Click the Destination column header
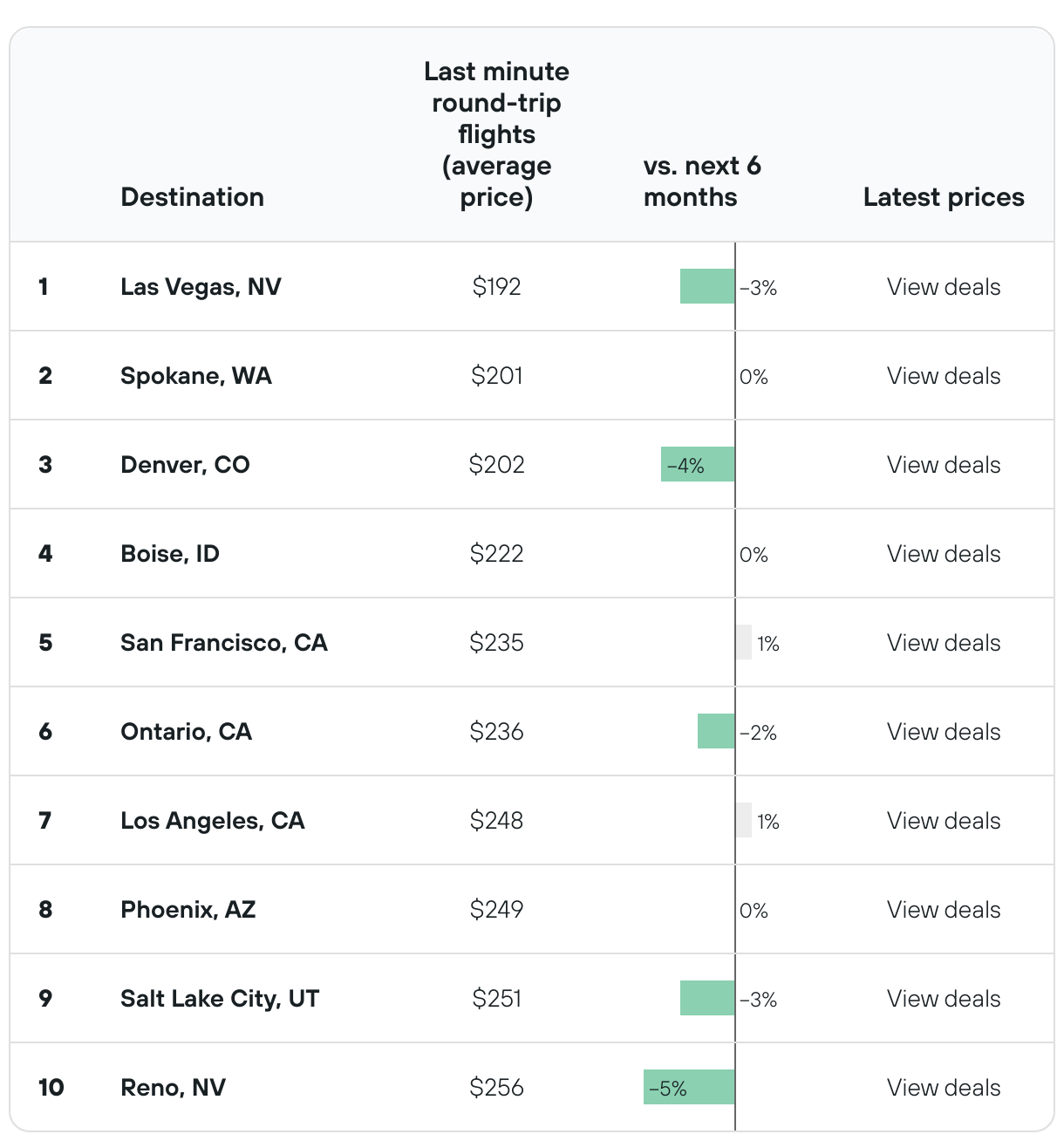Viewport: 1064px width, 1141px height. (x=192, y=197)
